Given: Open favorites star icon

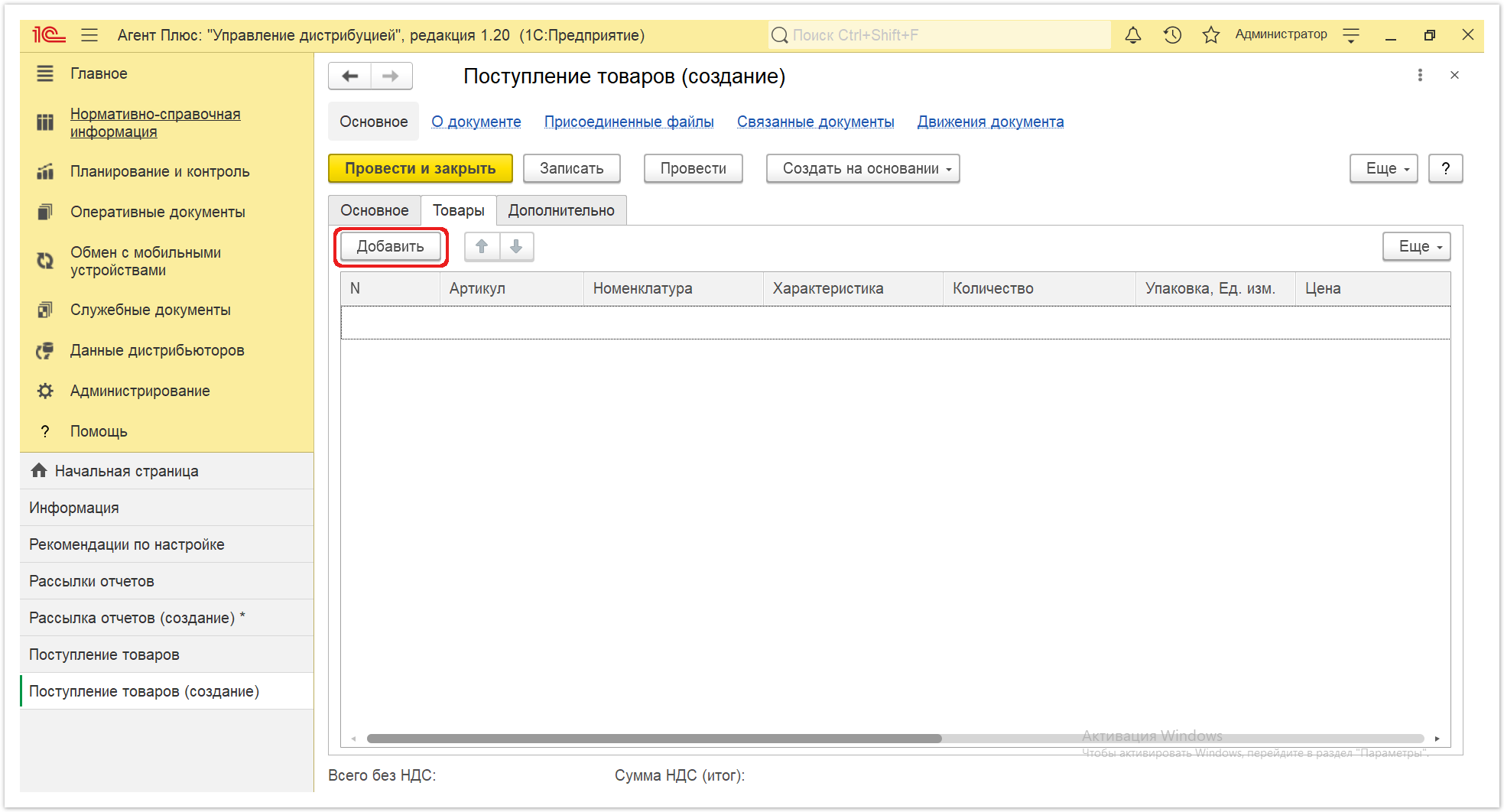Looking at the screenshot, I should coord(1210,35).
